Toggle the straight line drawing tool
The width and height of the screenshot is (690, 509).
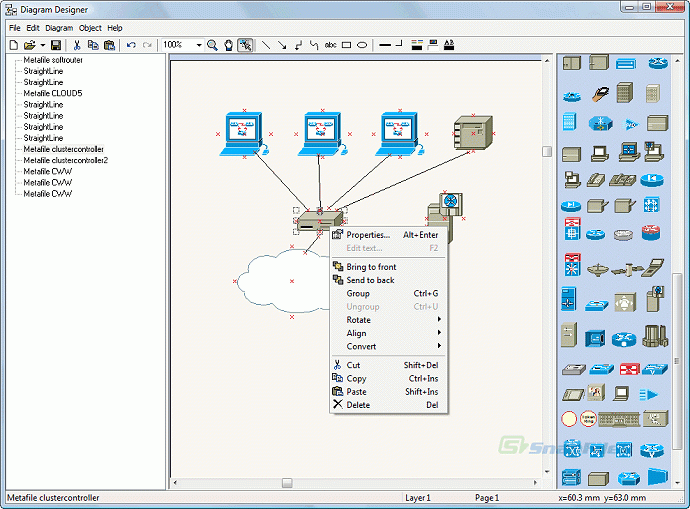click(266, 45)
